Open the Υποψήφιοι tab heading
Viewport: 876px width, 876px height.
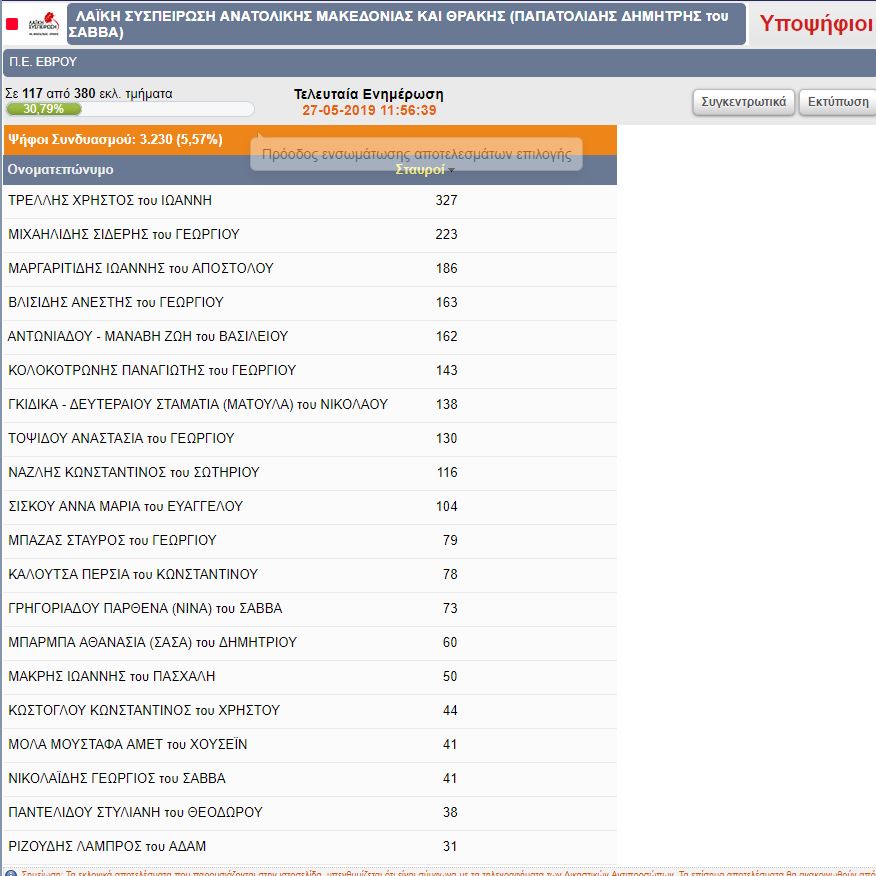tap(816, 24)
